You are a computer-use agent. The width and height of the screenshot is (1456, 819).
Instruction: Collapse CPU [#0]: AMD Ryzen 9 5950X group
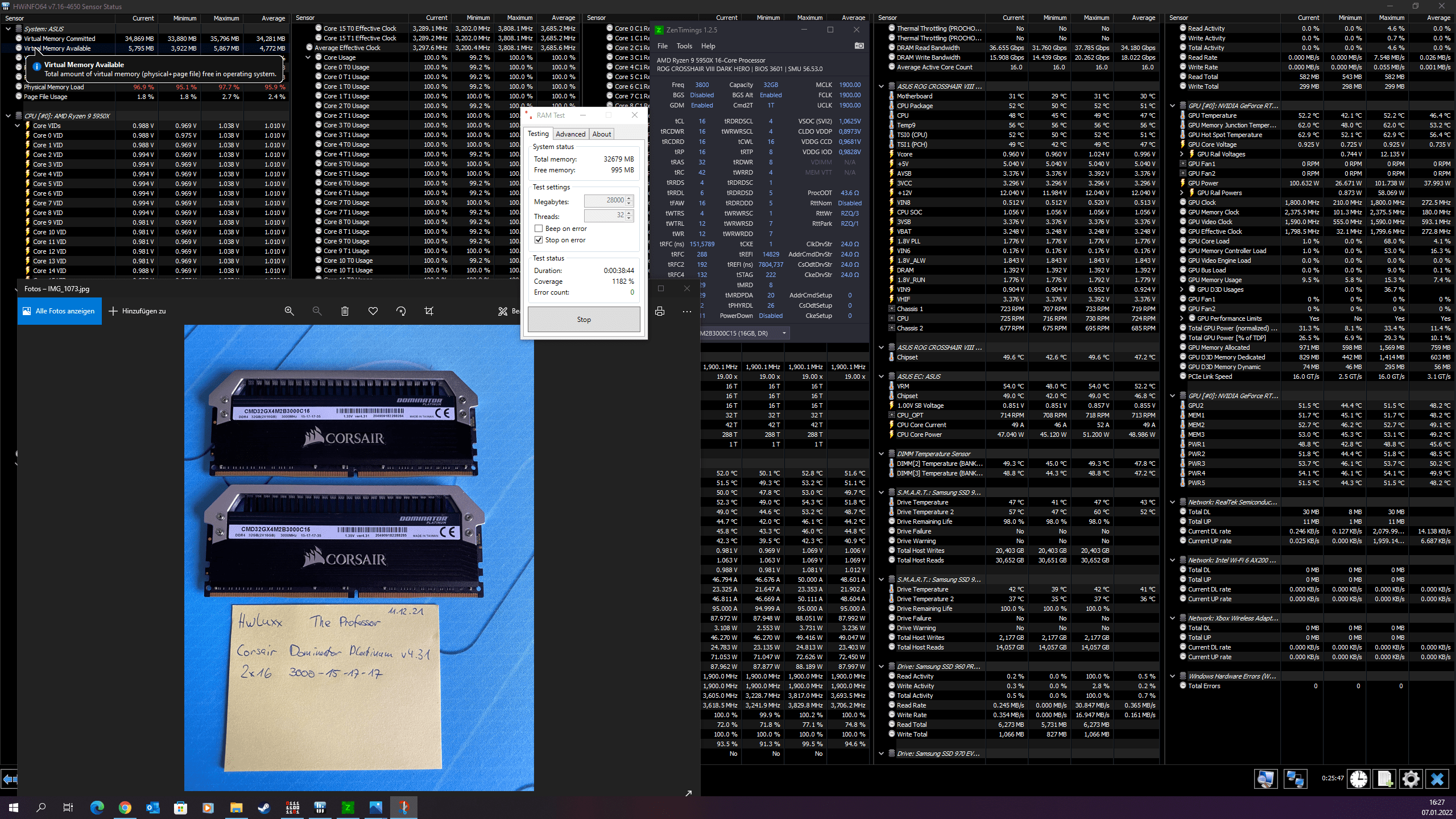tap(8, 116)
